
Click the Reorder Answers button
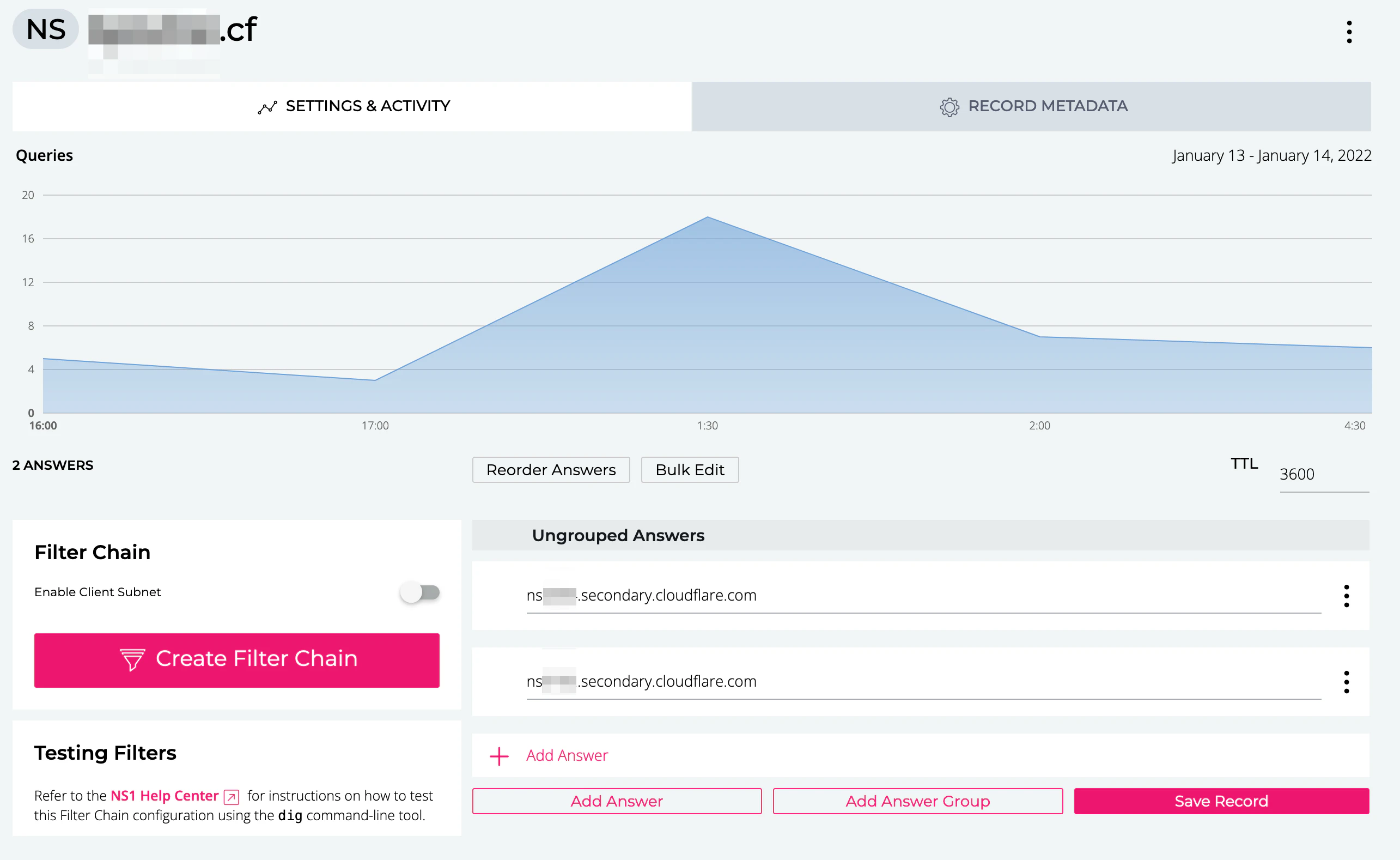(550, 470)
